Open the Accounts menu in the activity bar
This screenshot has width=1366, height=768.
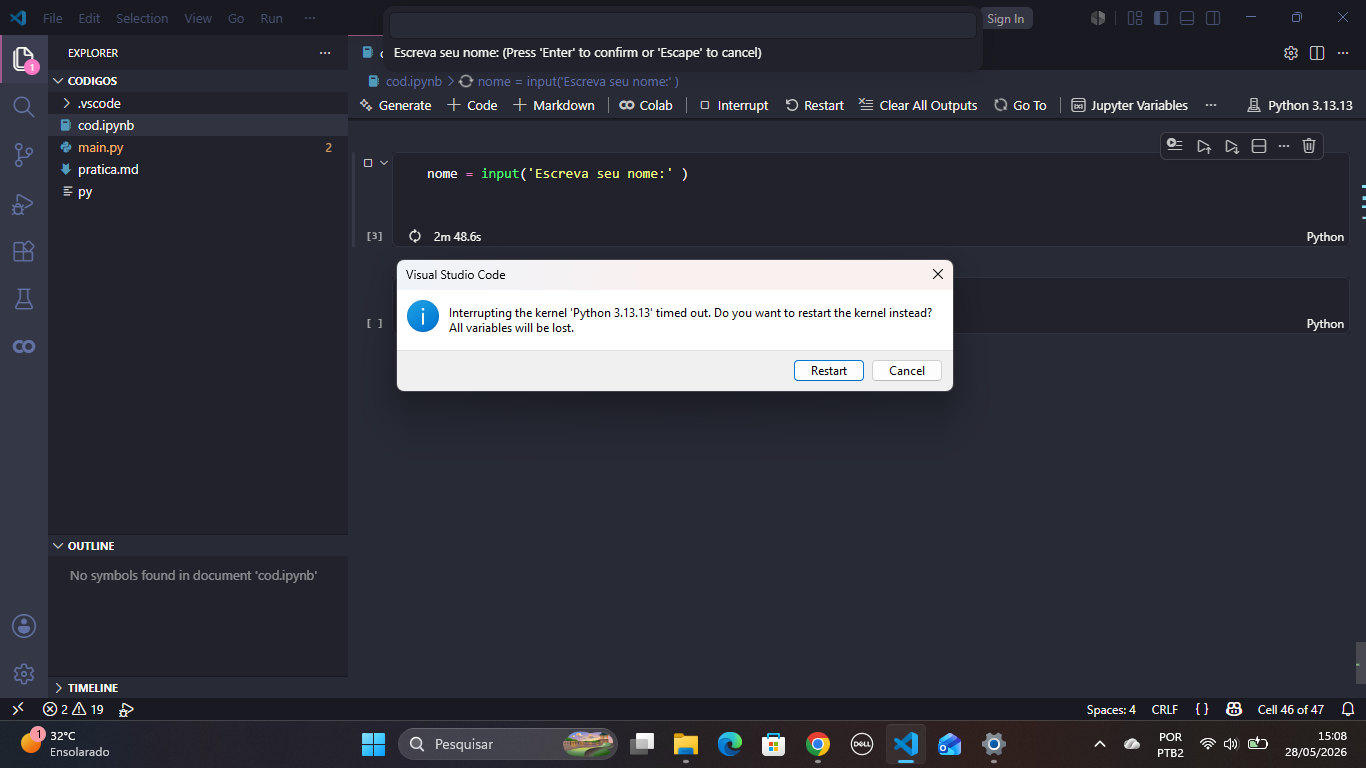point(24,626)
